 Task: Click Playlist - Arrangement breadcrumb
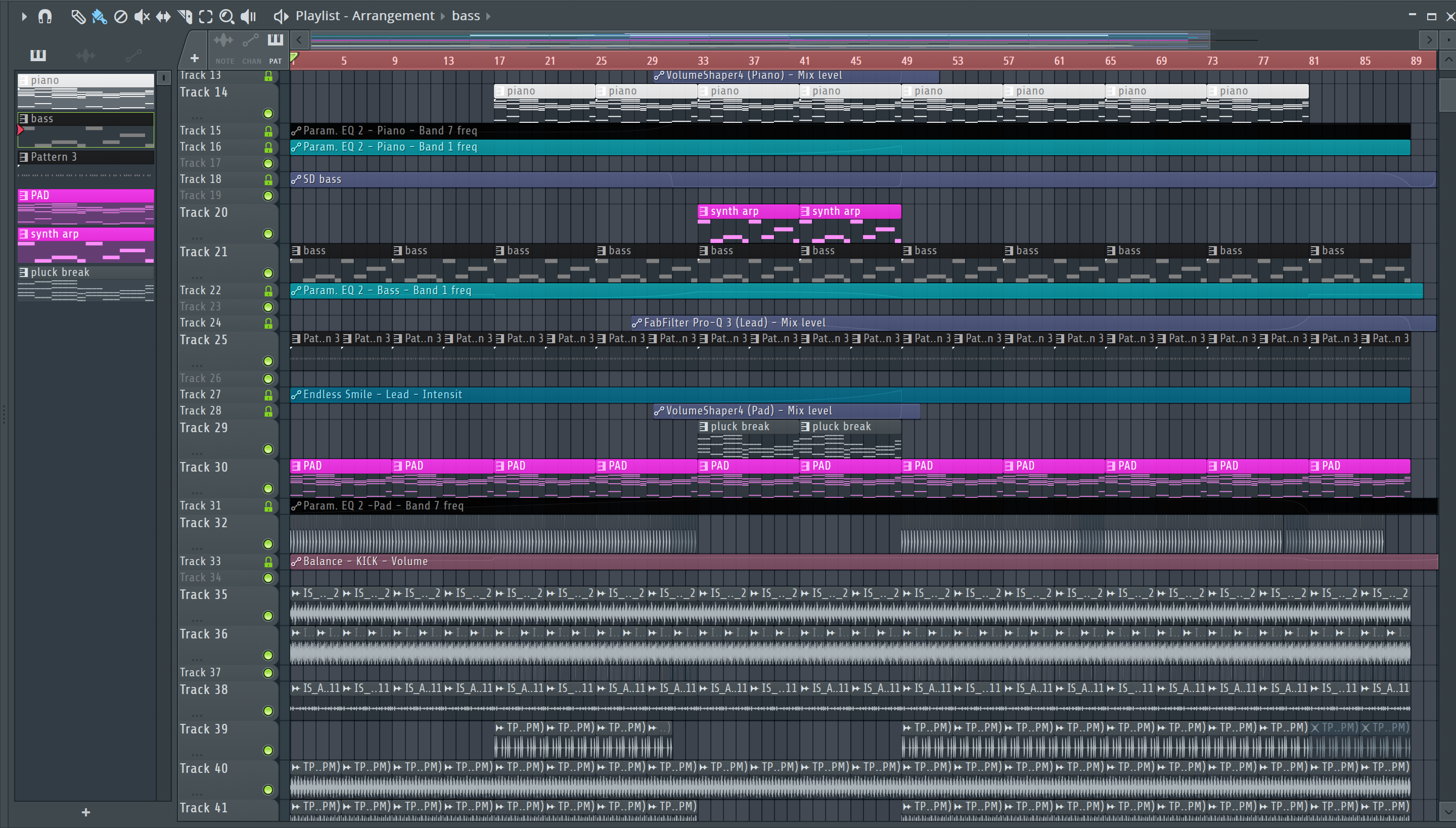[365, 16]
